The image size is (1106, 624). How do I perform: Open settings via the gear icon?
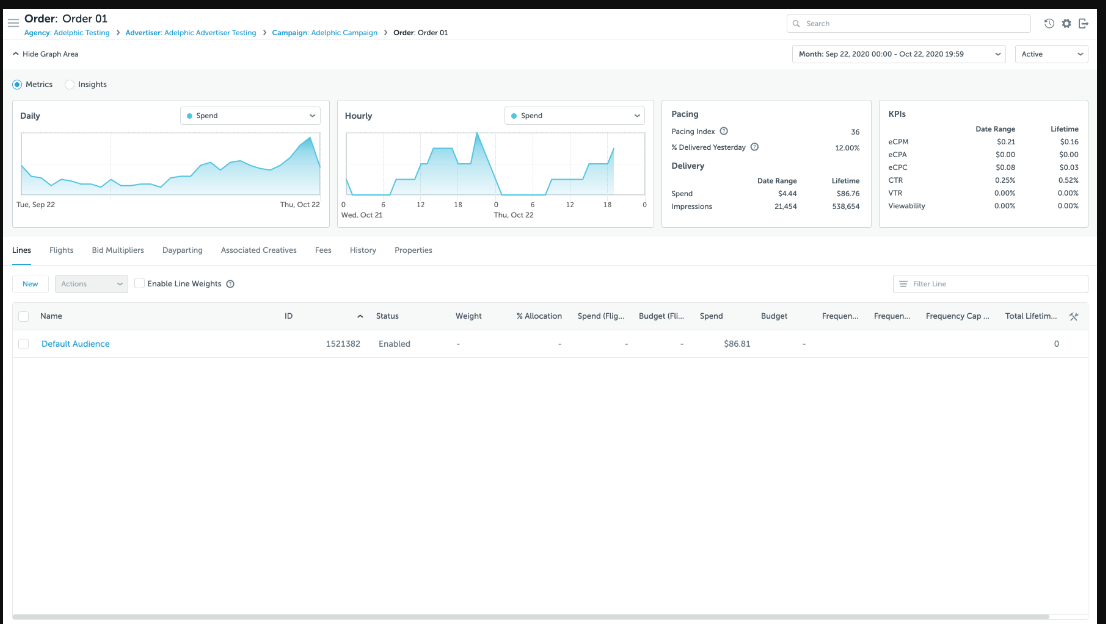[x=1066, y=23]
